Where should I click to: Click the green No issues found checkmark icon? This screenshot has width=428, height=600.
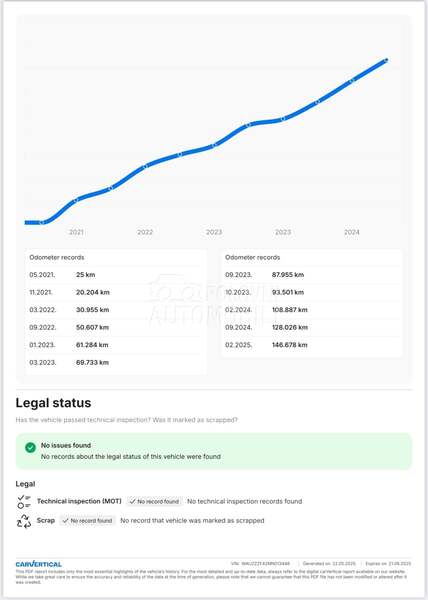(x=30, y=447)
